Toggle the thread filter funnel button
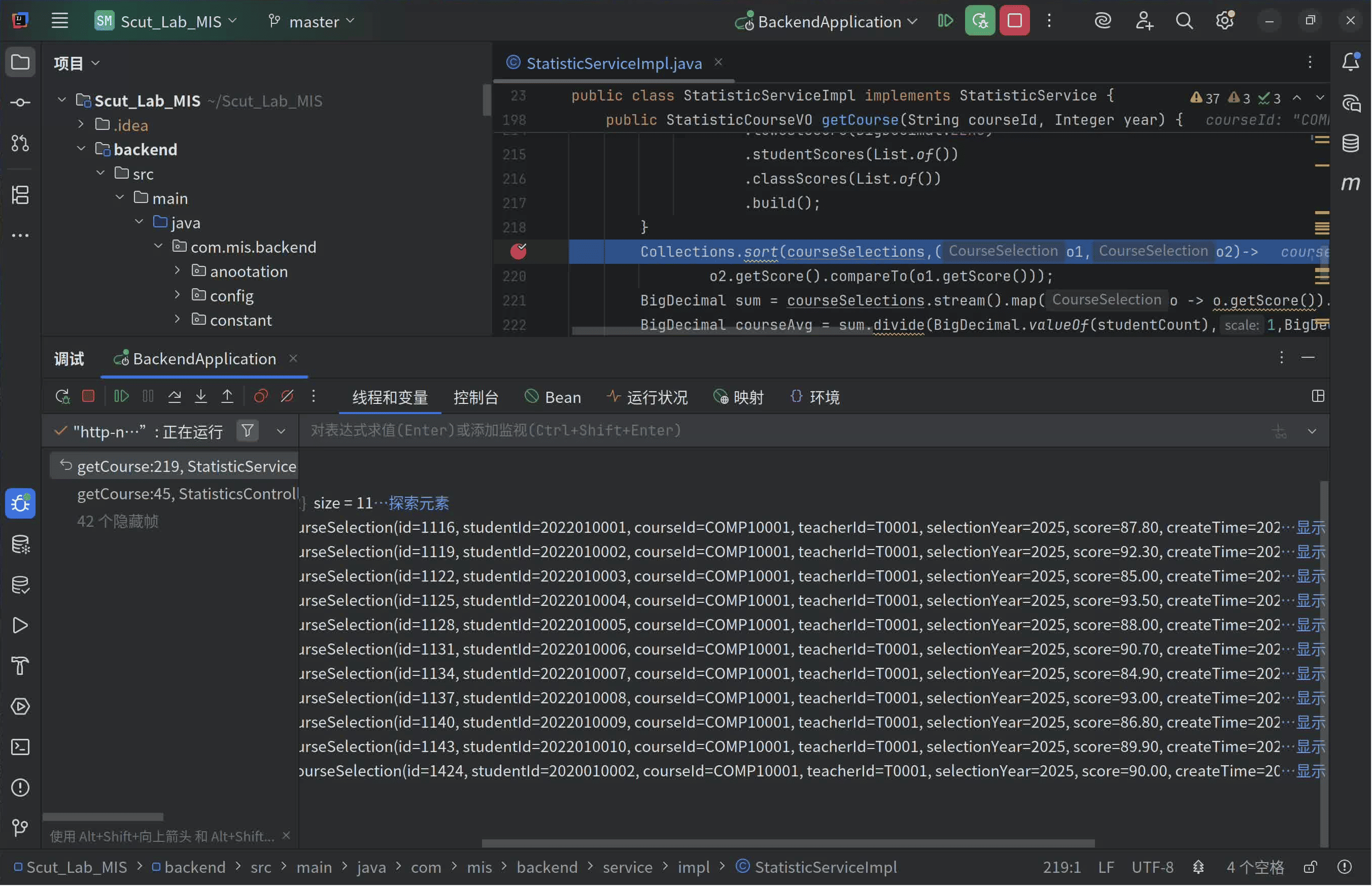1372x886 pixels. click(248, 431)
